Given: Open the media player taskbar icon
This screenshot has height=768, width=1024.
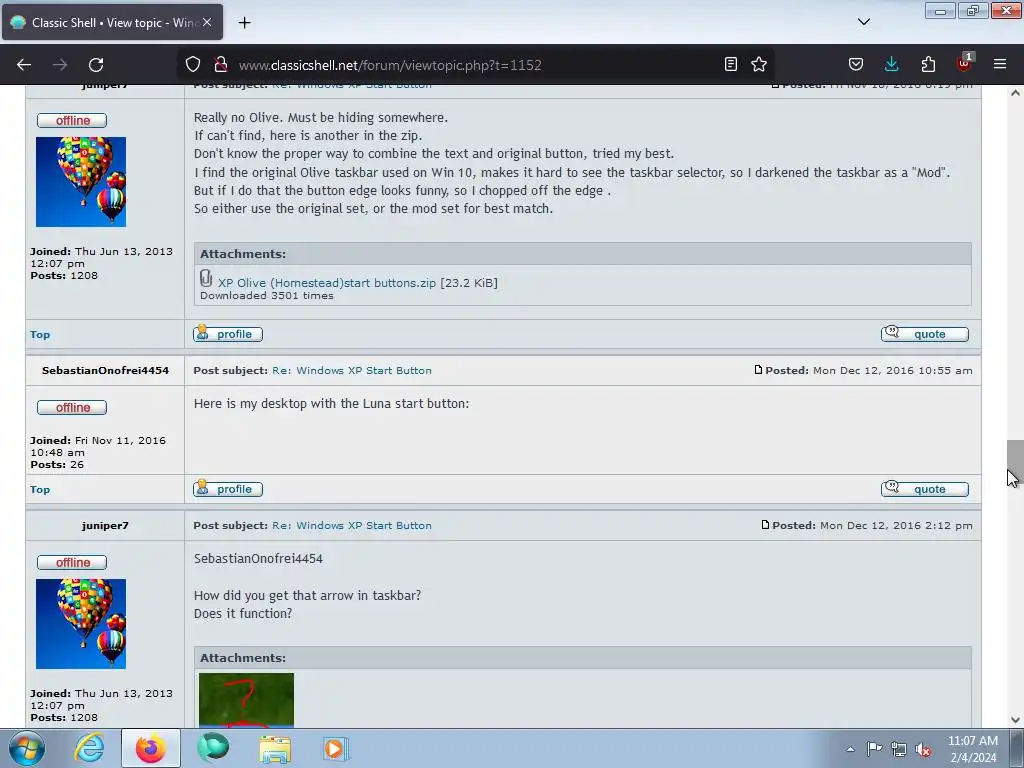Looking at the screenshot, I should pos(336,748).
